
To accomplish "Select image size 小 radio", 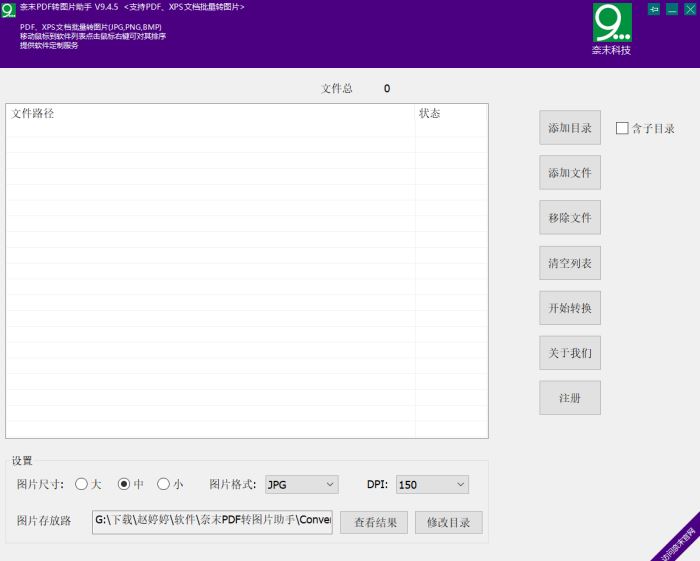I will pos(163,484).
